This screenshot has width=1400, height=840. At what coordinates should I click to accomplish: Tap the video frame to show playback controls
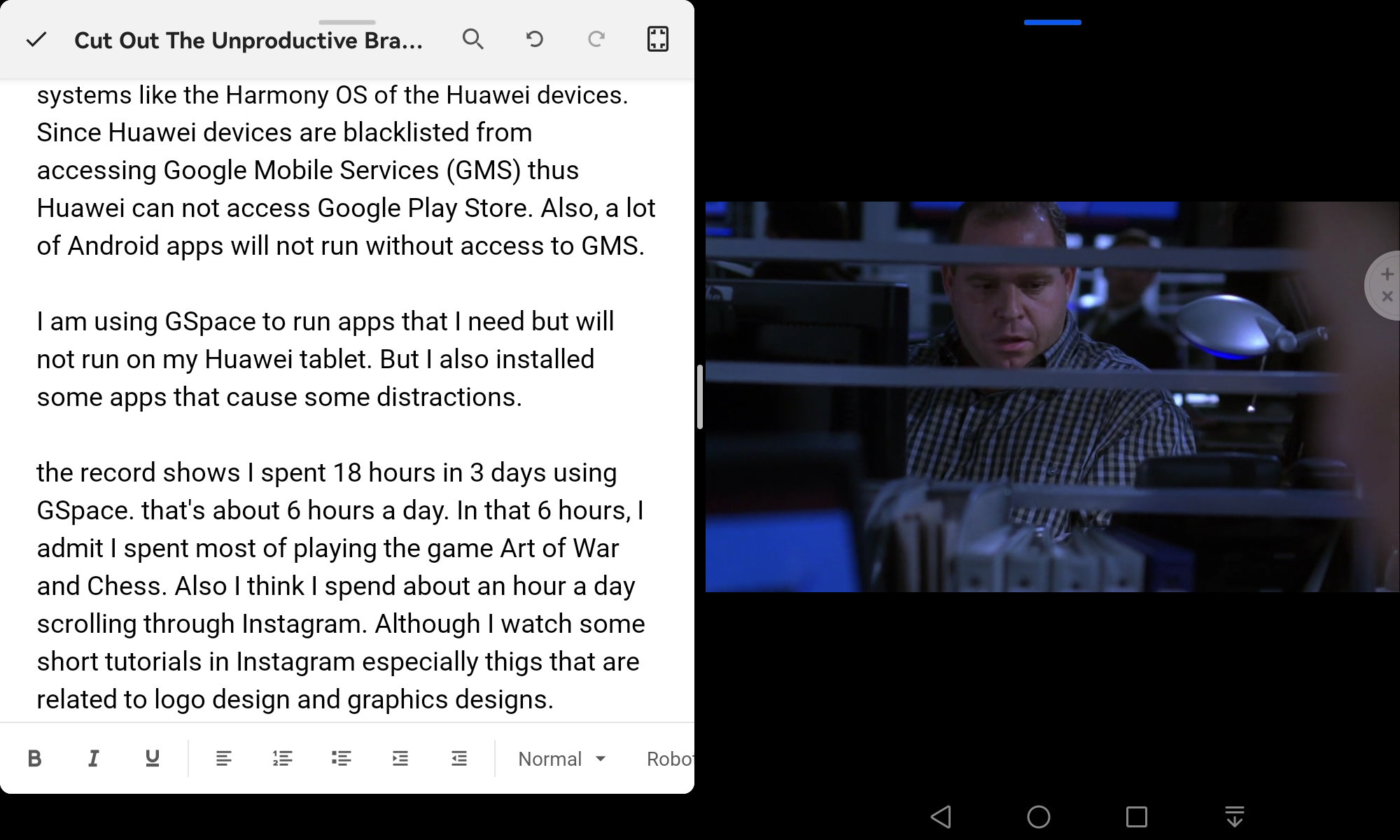[1052, 397]
